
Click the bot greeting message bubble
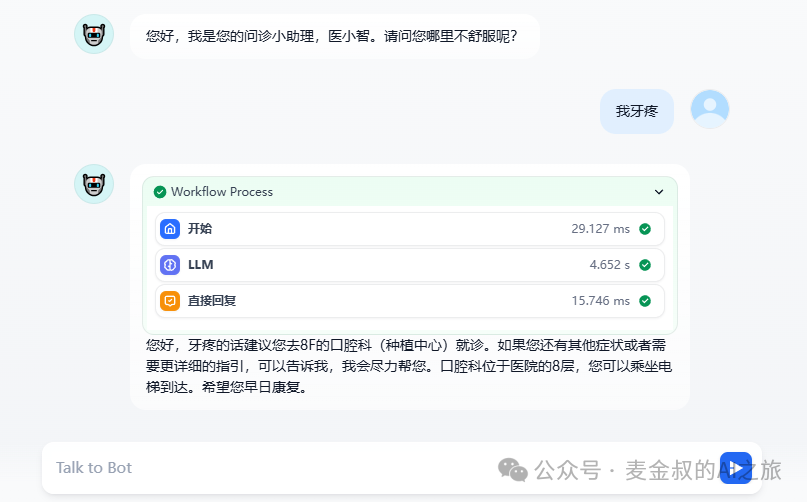tap(333, 36)
